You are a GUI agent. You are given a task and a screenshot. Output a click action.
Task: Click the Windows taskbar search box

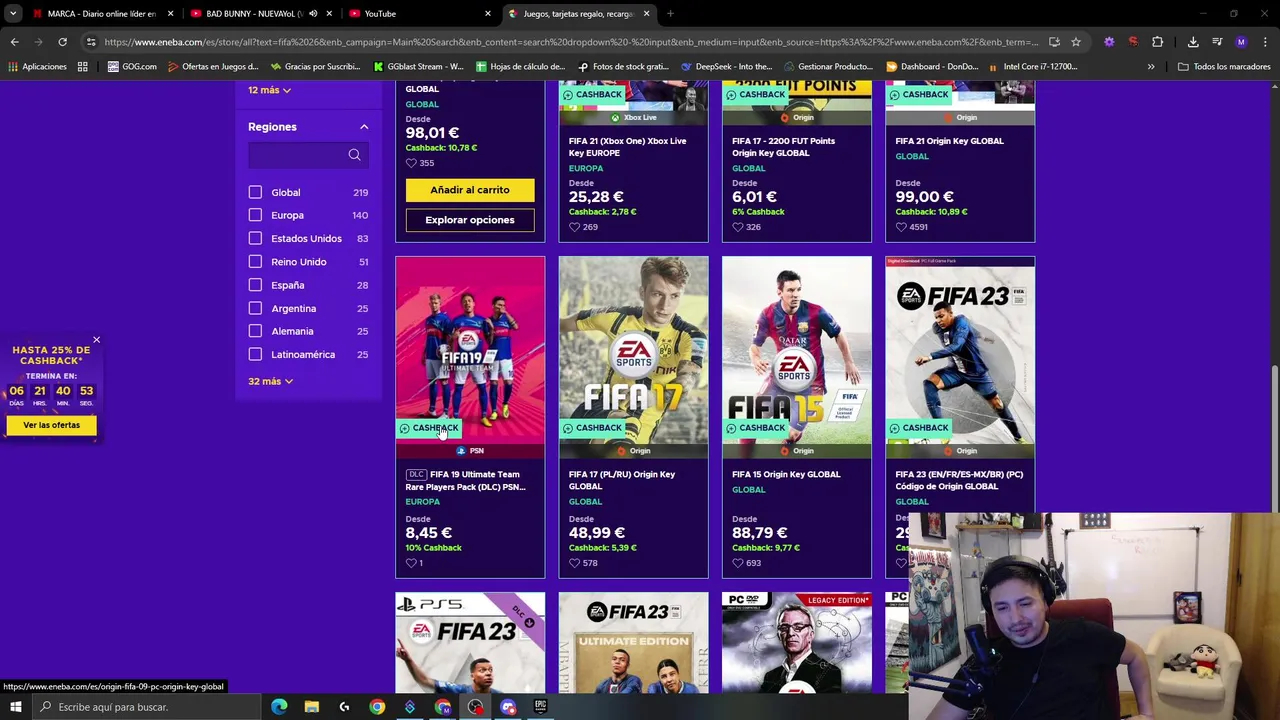click(148, 707)
